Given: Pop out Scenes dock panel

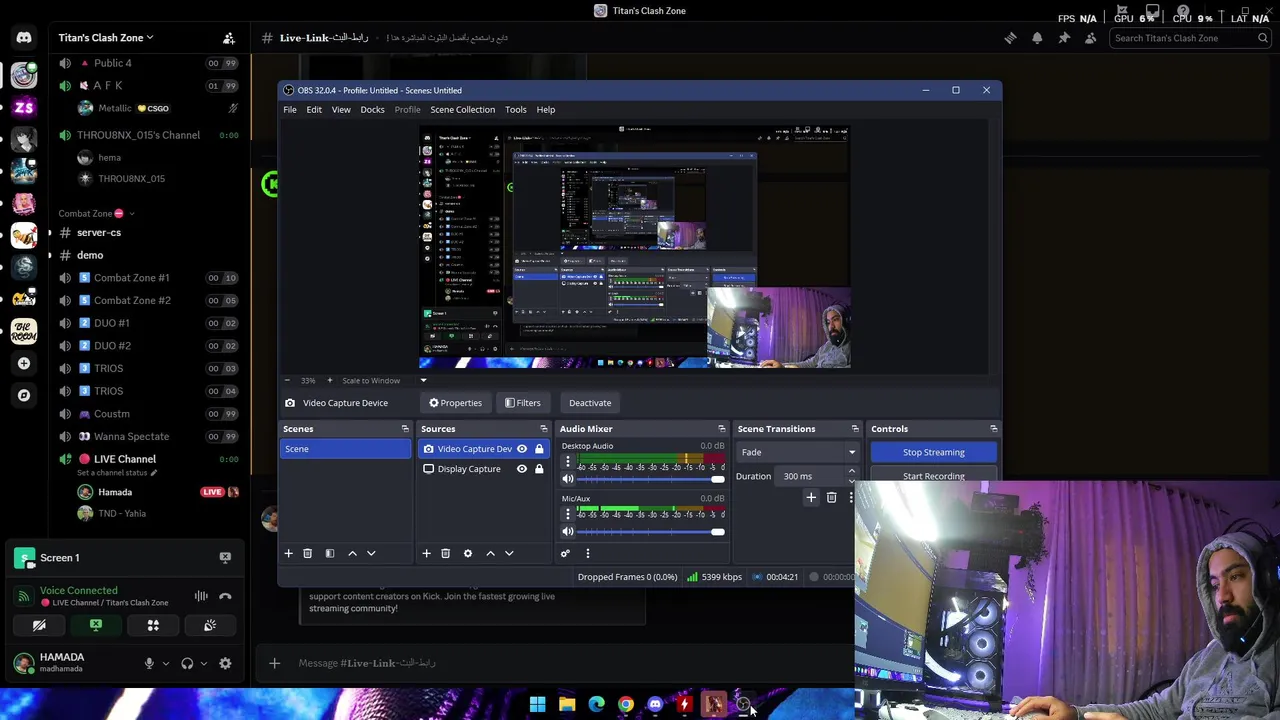Looking at the screenshot, I should (405, 429).
